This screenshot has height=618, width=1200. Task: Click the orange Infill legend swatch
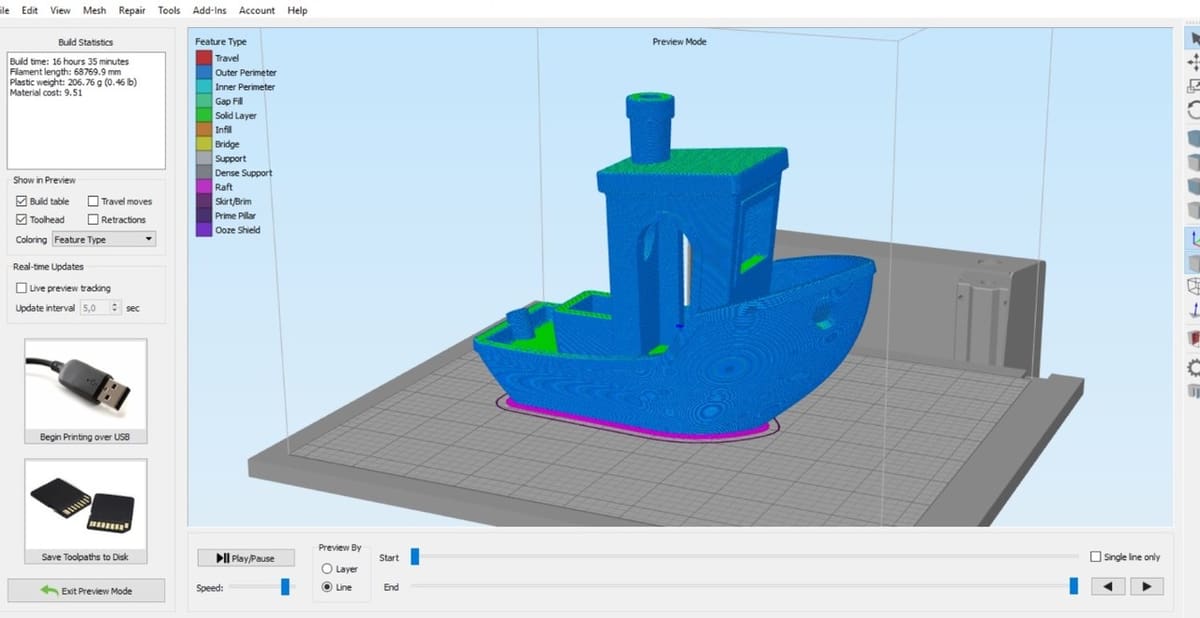pyautogui.click(x=204, y=129)
